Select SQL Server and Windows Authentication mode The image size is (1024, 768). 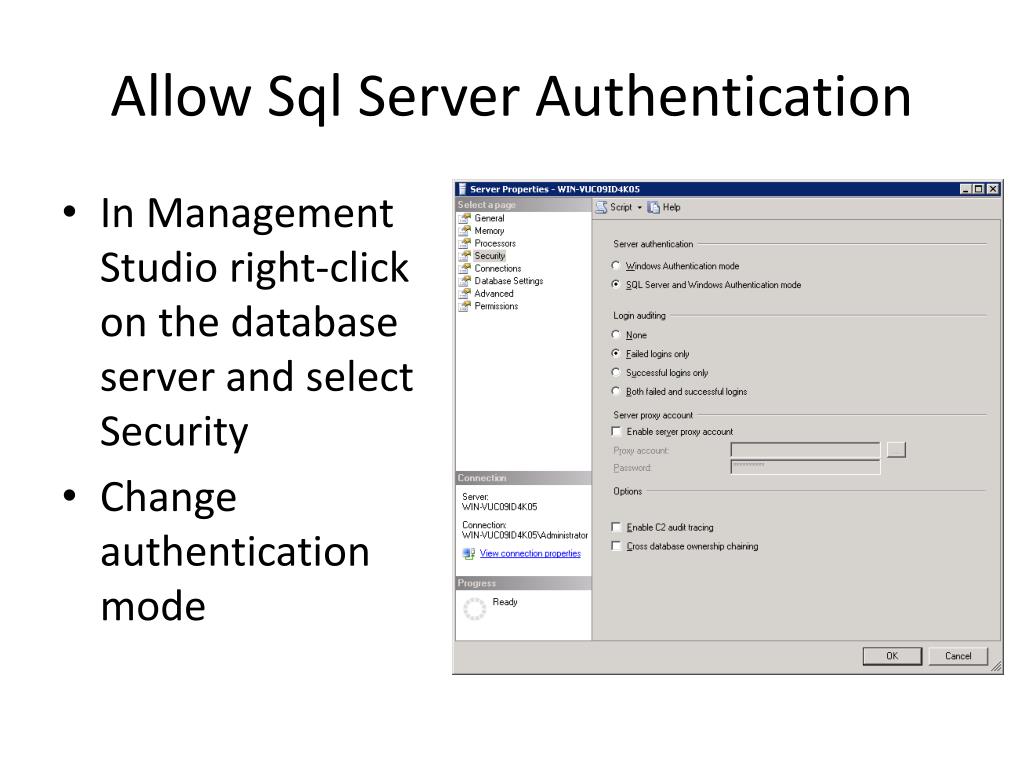point(616,285)
